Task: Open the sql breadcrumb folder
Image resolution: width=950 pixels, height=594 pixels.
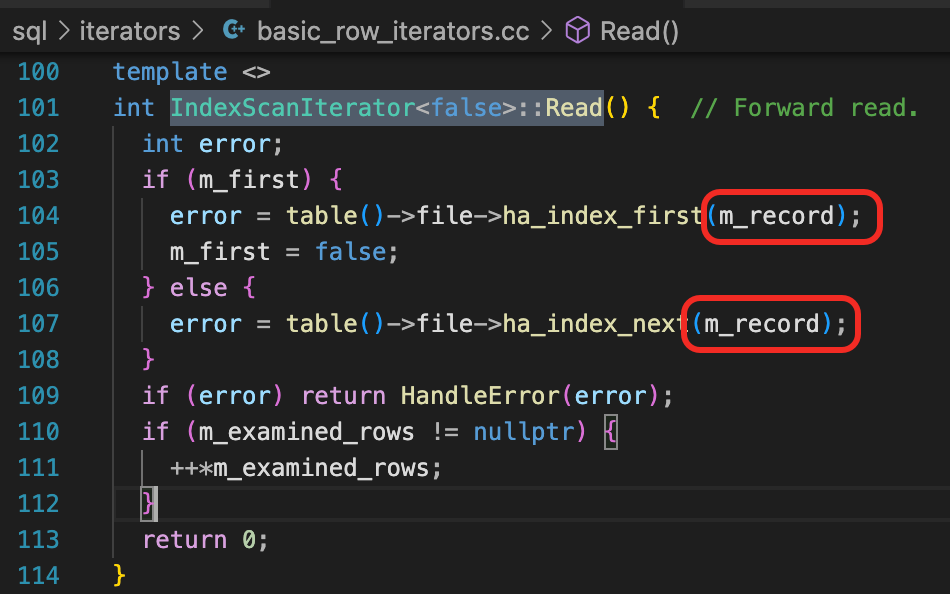Action: [32, 31]
